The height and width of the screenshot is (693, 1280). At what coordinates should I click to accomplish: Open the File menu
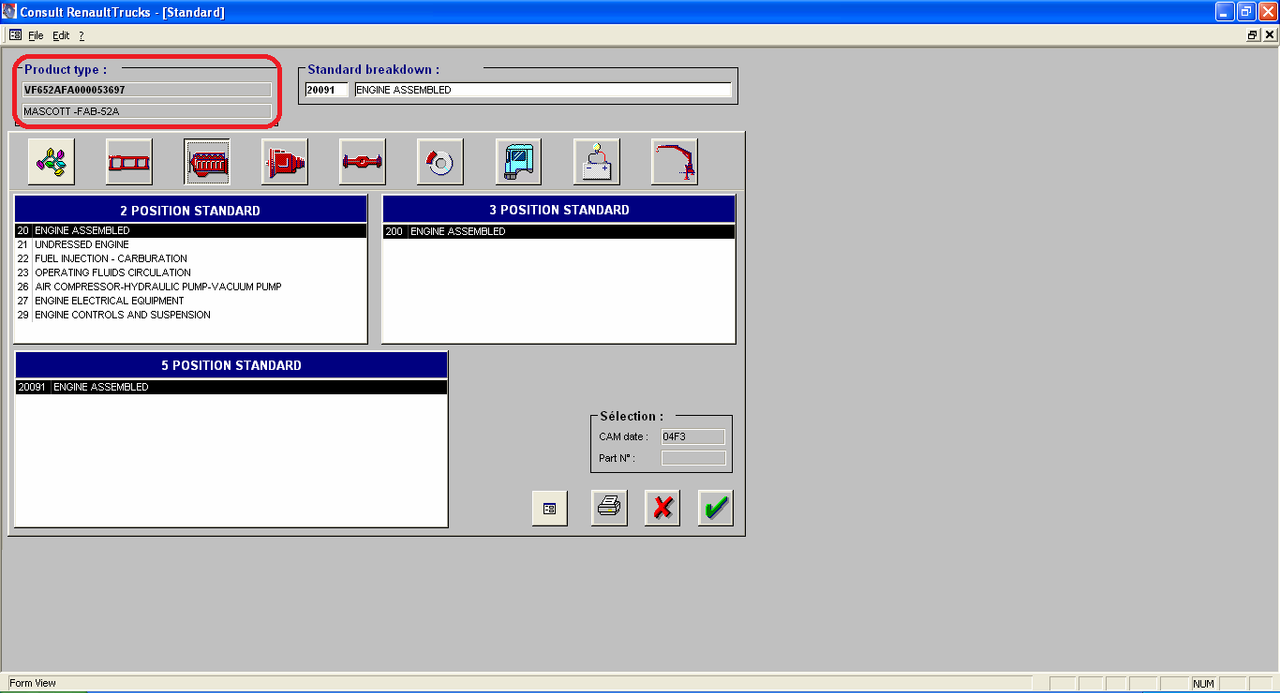point(36,35)
